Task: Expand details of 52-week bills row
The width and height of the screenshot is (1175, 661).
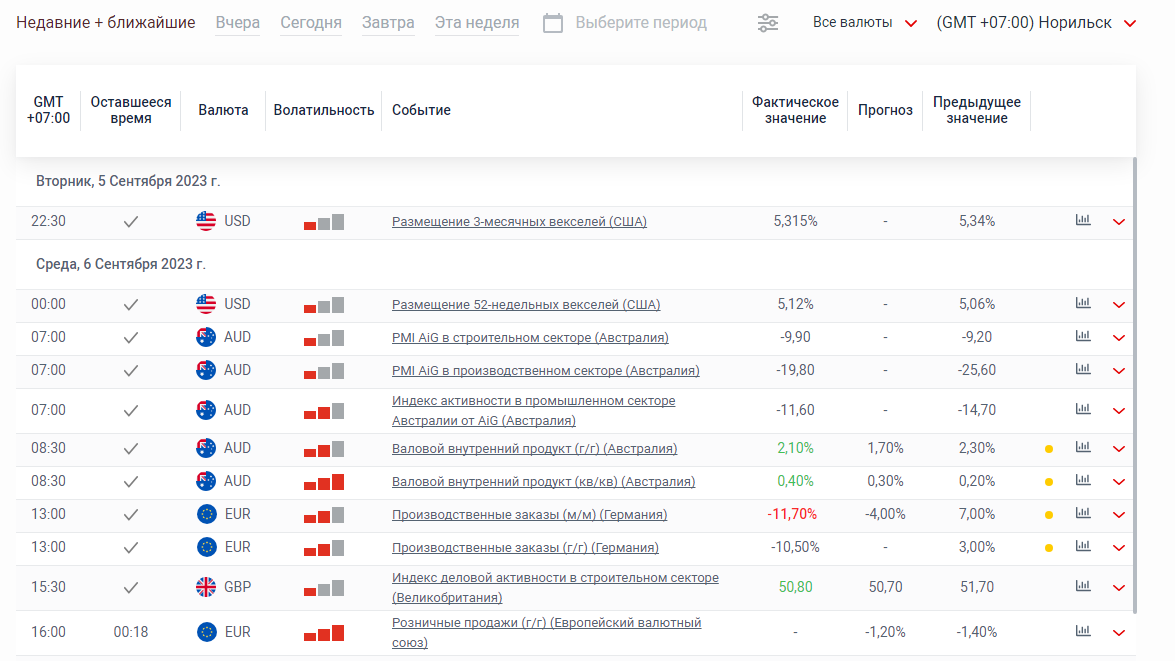Action: click(x=1119, y=305)
